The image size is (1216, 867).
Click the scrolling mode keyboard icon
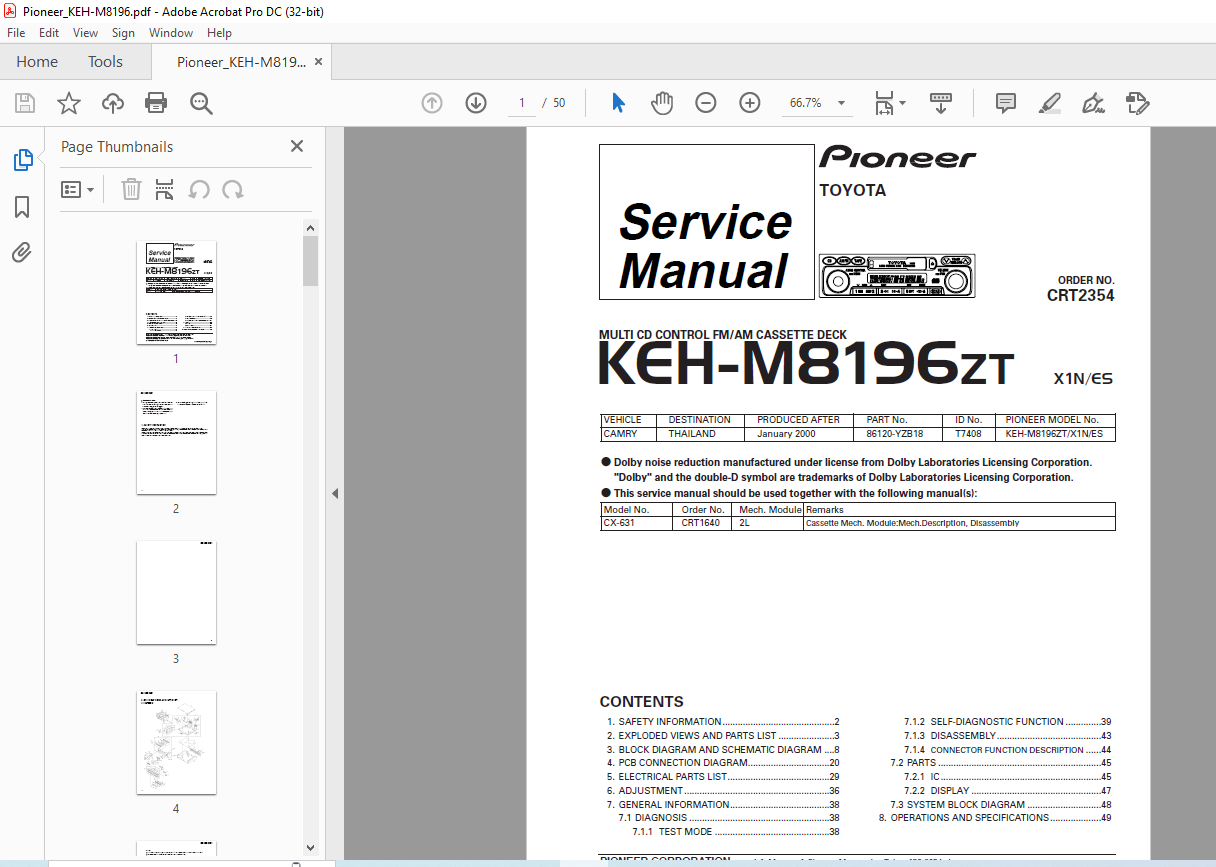941,103
